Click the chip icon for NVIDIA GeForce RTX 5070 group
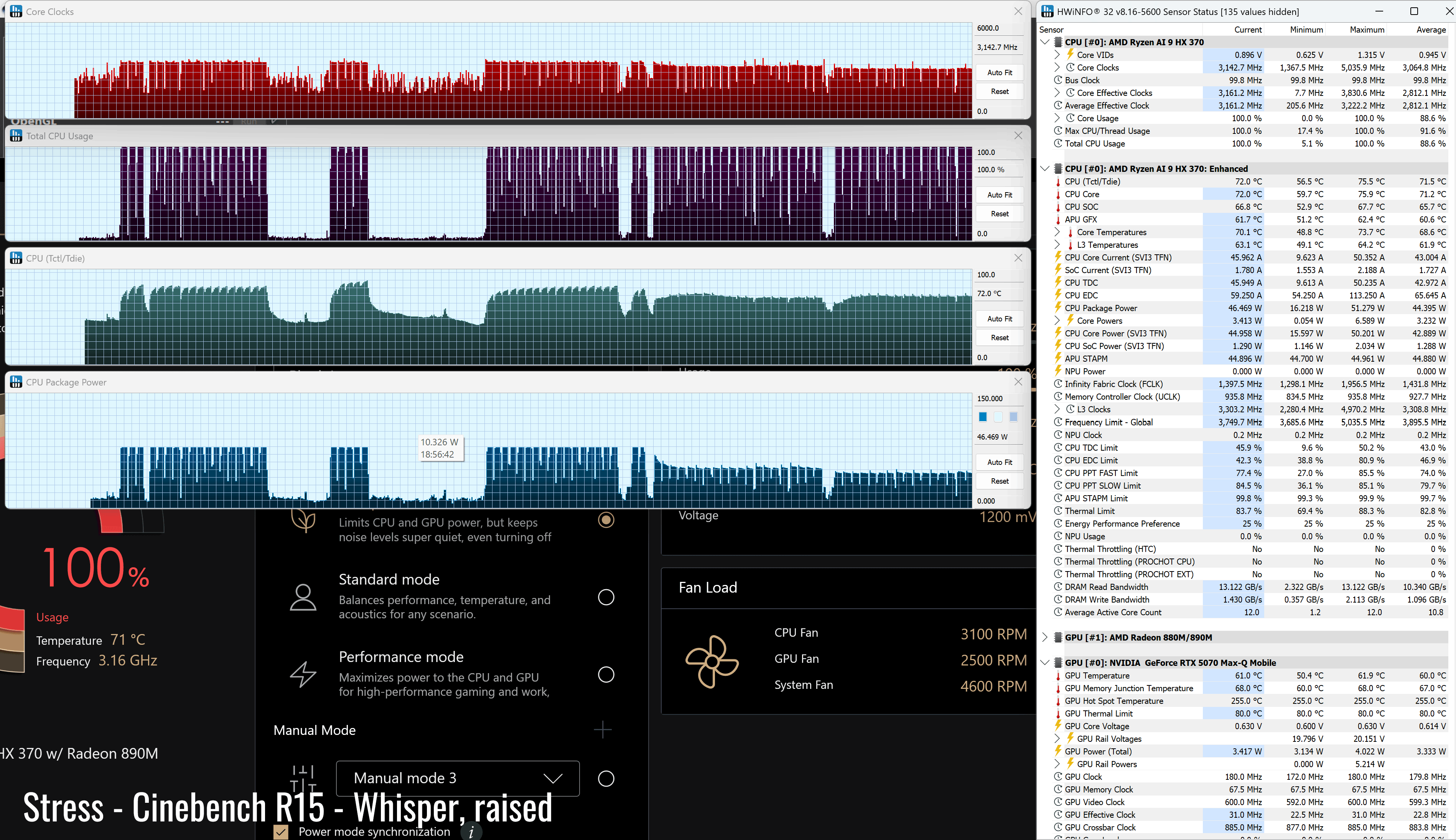Screen dimensions: 1456x840 pyautogui.click(x=1058, y=663)
